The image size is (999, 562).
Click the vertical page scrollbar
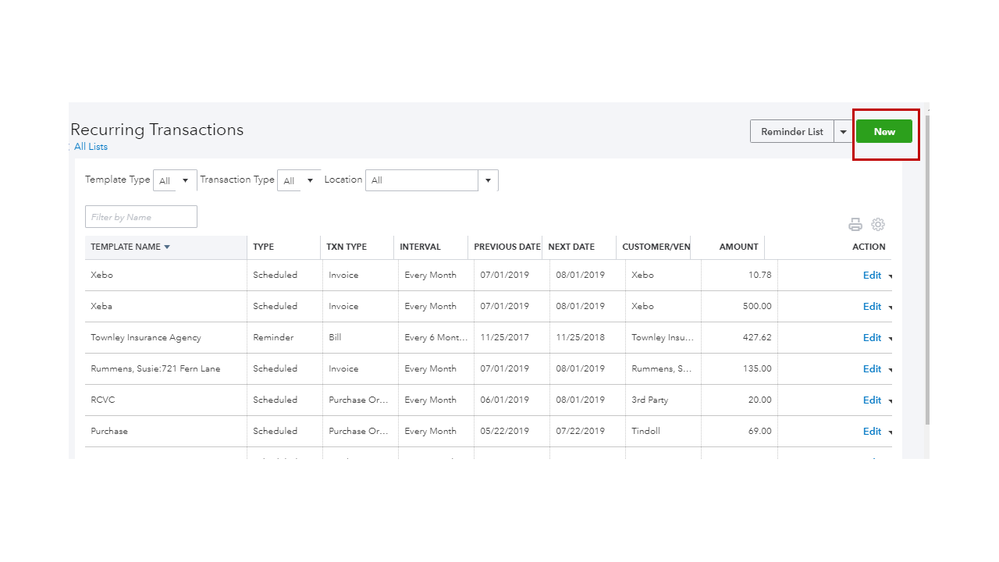tap(926, 270)
